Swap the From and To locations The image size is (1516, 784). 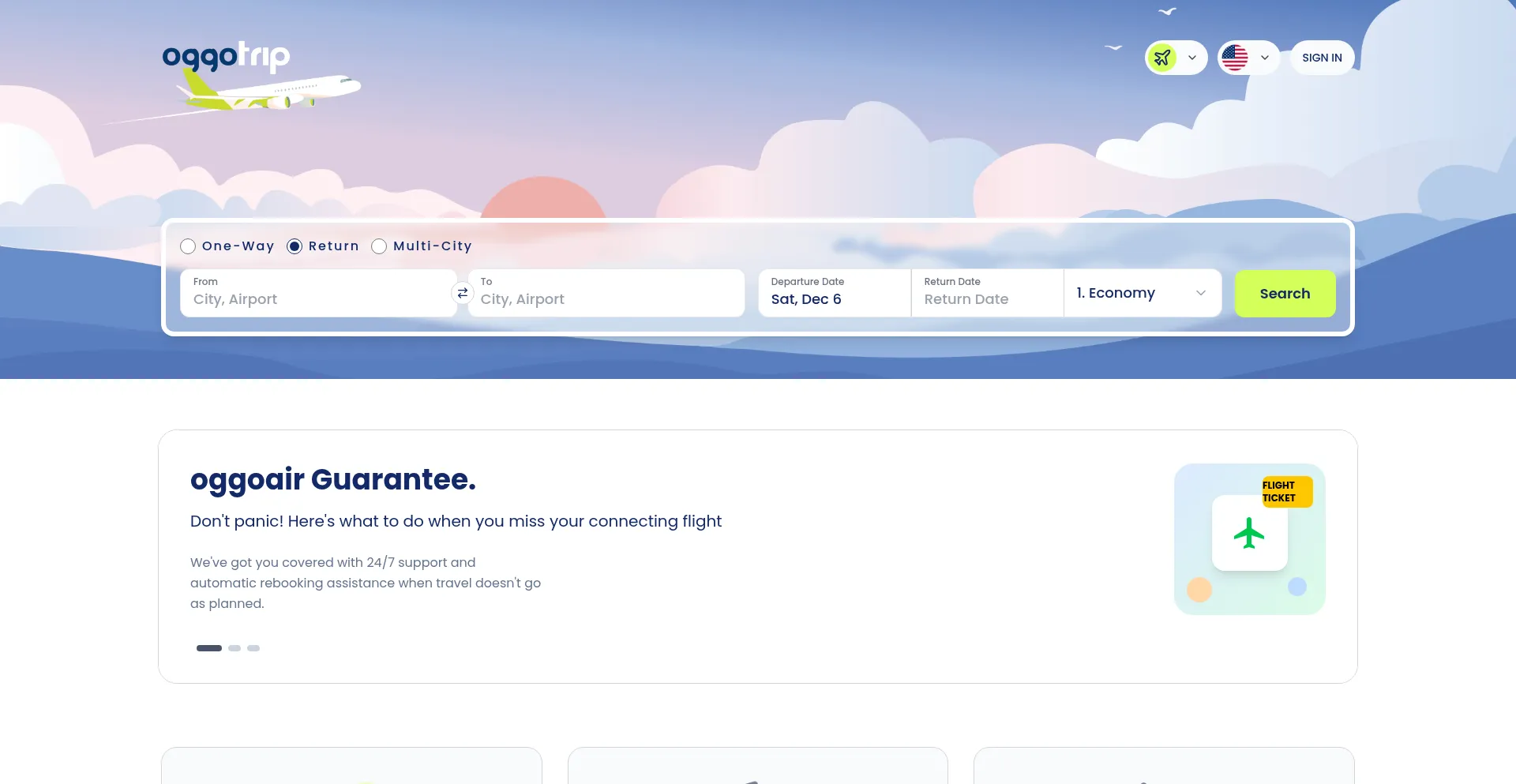(x=463, y=293)
